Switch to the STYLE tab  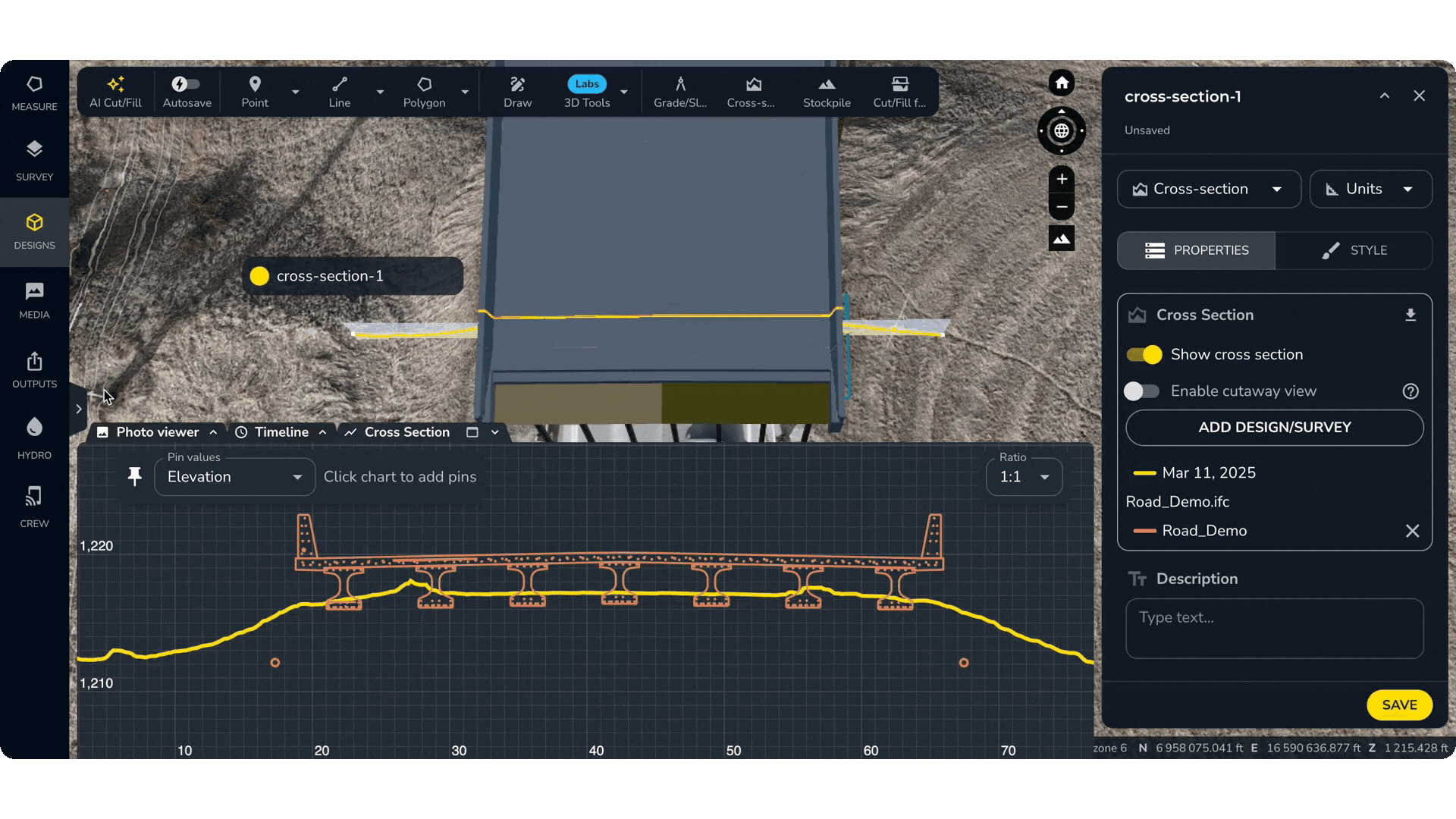point(1354,250)
